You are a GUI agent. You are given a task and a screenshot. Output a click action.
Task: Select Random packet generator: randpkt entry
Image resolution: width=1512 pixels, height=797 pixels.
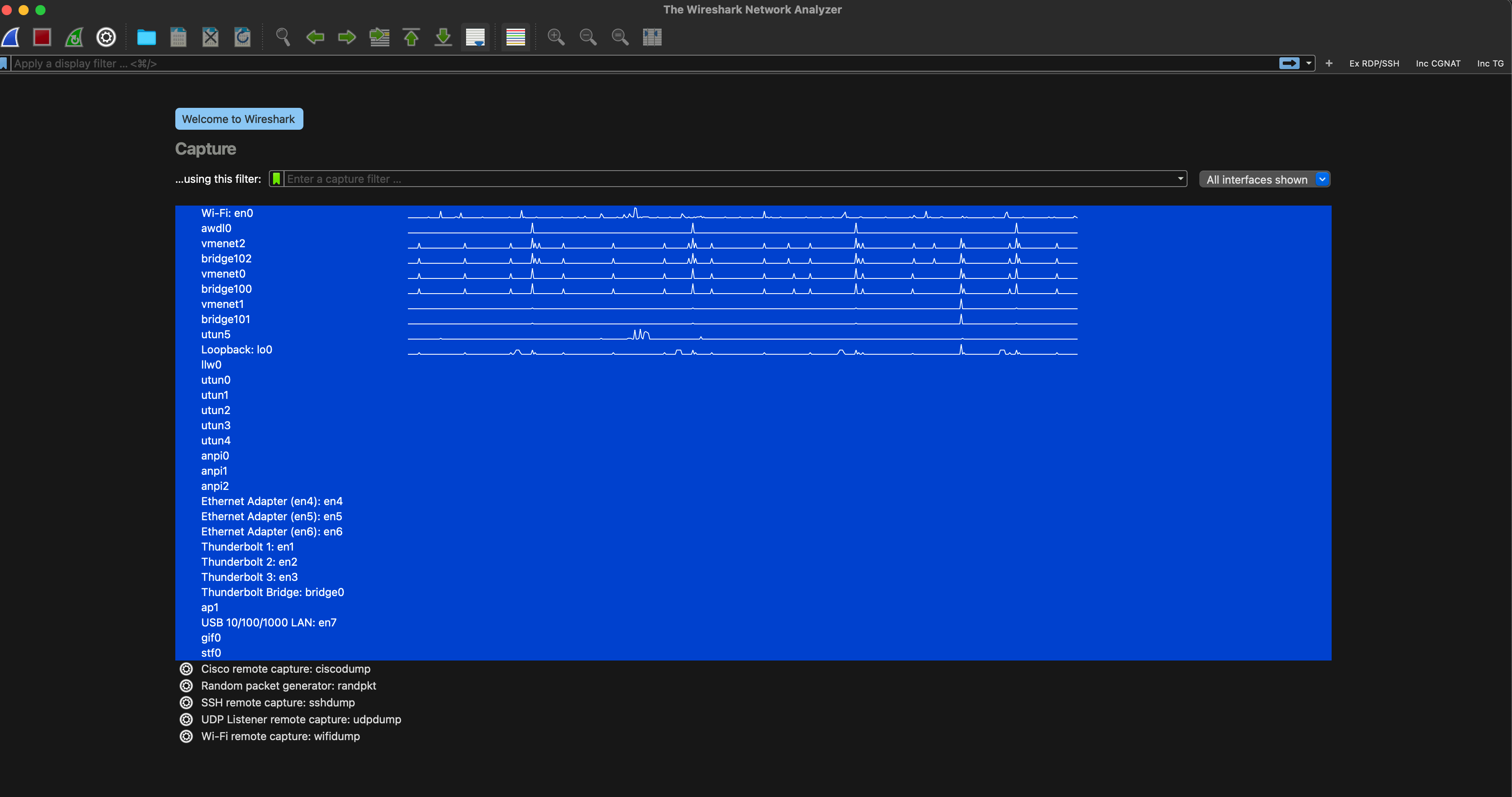pyautogui.click(x=288, y=686)
